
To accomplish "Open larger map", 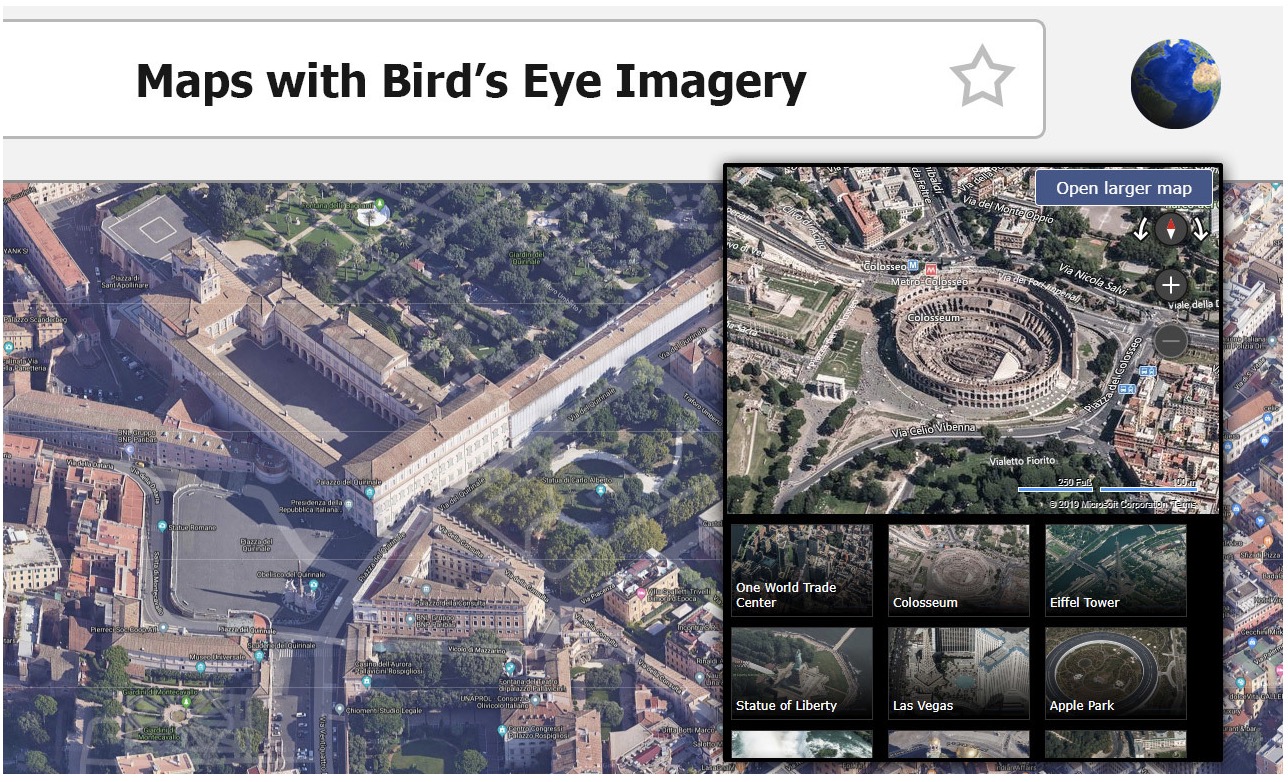I will [1124, 188].
